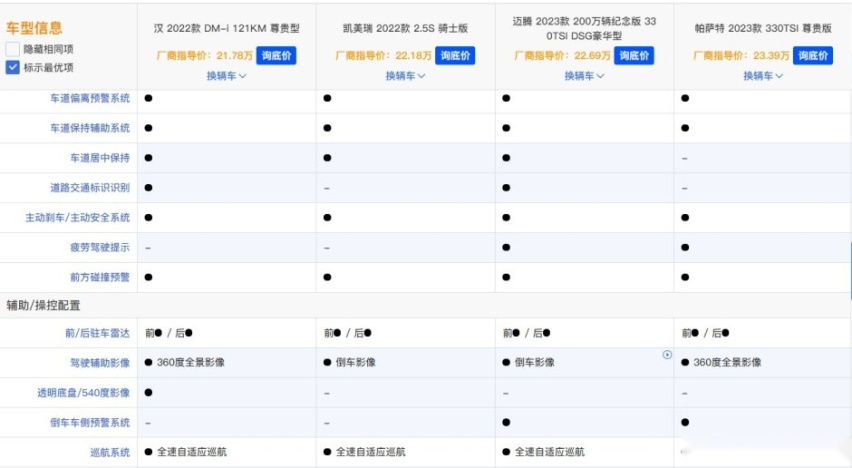Open 换辆车 dropdown under 帕萨特 2023款
The width and height of the screenshot is (852, 468).
pyautogui.click(x=763, y=76)
